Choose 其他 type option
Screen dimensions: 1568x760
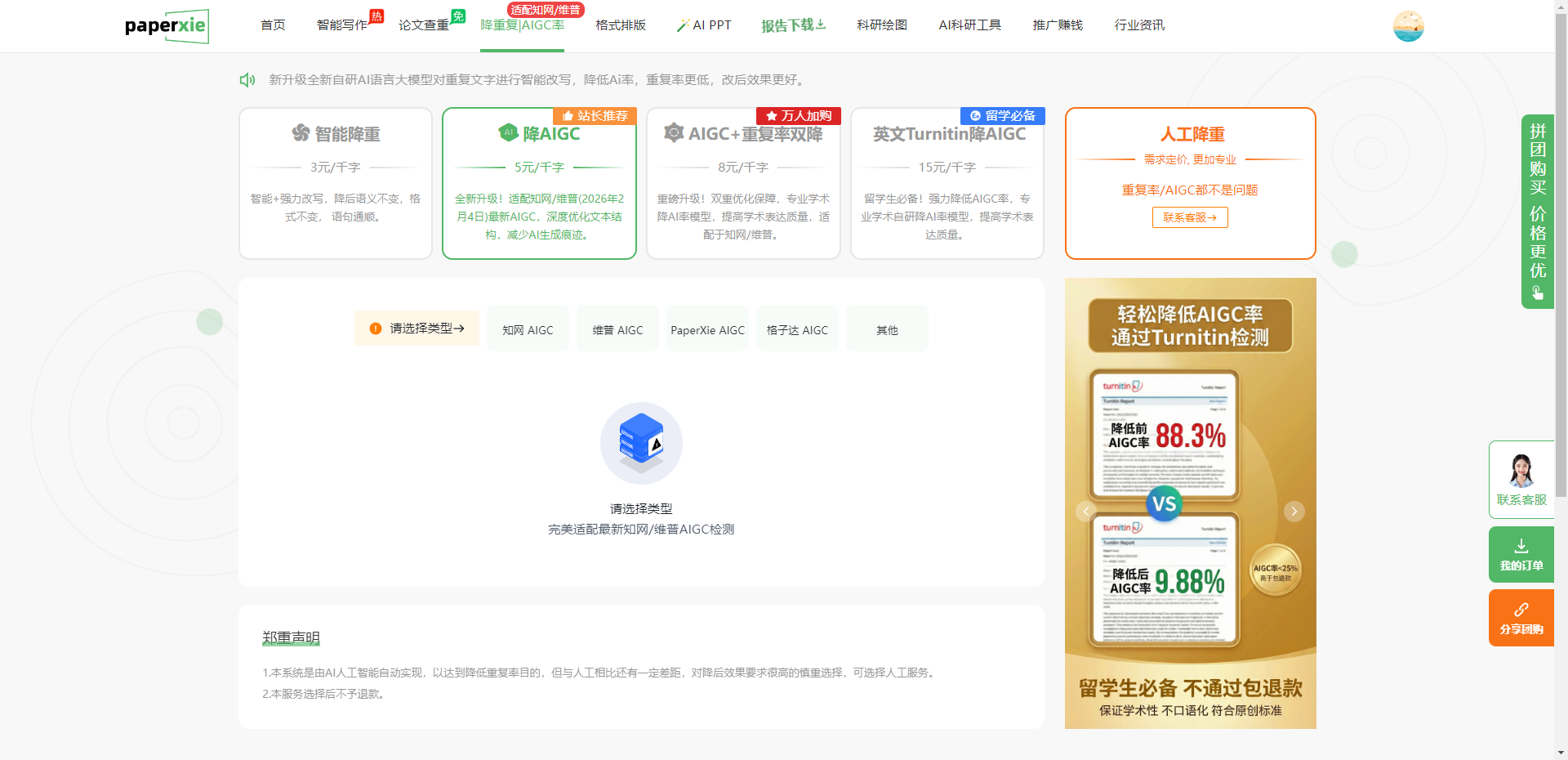[887, 329]
